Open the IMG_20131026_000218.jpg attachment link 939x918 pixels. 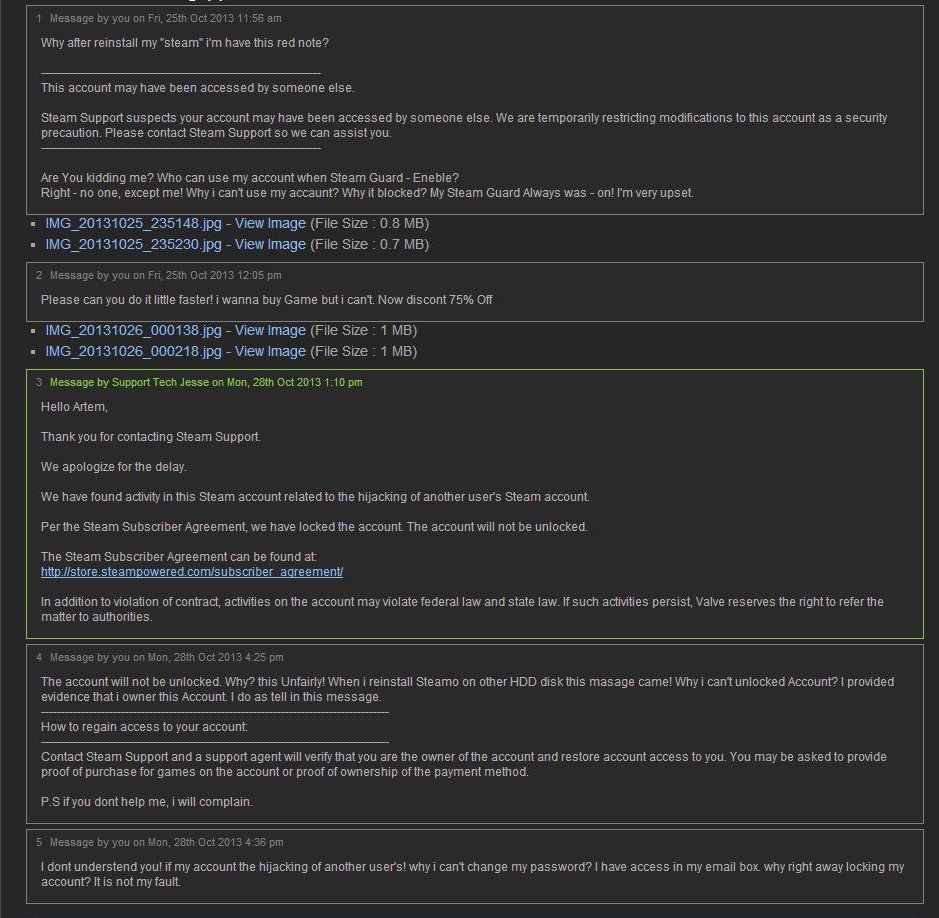pos(134,352)
